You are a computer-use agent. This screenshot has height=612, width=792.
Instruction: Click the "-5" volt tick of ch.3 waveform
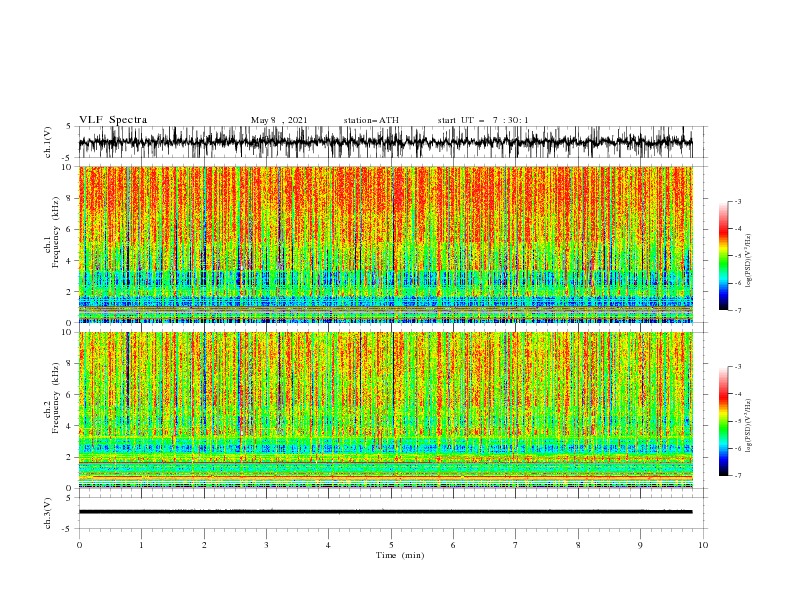click(x=67, y=529)
